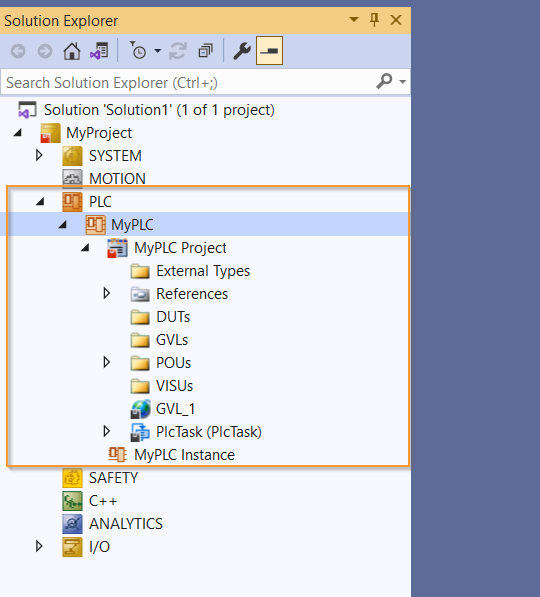The image size is (540, 597).
Task: Open the Solution Explorer window position menu
Action: tap(354, 19)
